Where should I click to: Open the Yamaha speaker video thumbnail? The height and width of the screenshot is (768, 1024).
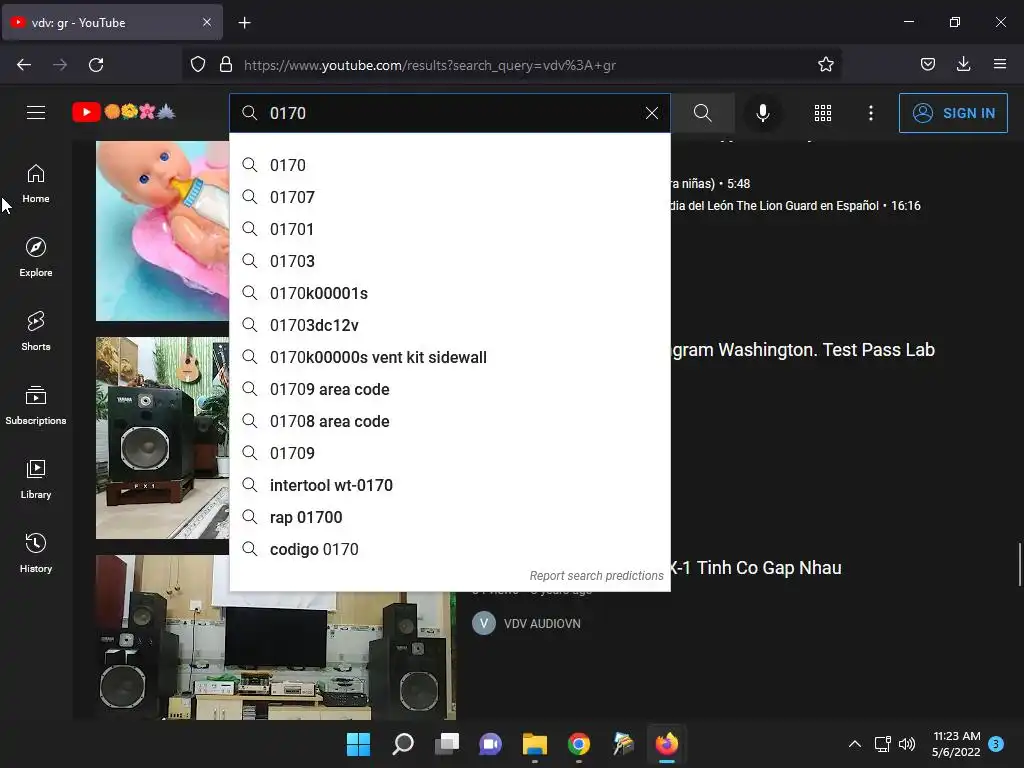pyautogui.click(x=163, y=438)
